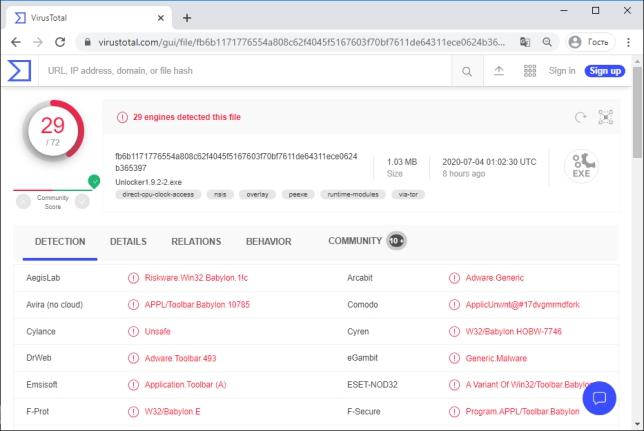Click the VirusTotal search magnifier icon
The height and width of the screenshot is (431, 644).
(467, 71)
